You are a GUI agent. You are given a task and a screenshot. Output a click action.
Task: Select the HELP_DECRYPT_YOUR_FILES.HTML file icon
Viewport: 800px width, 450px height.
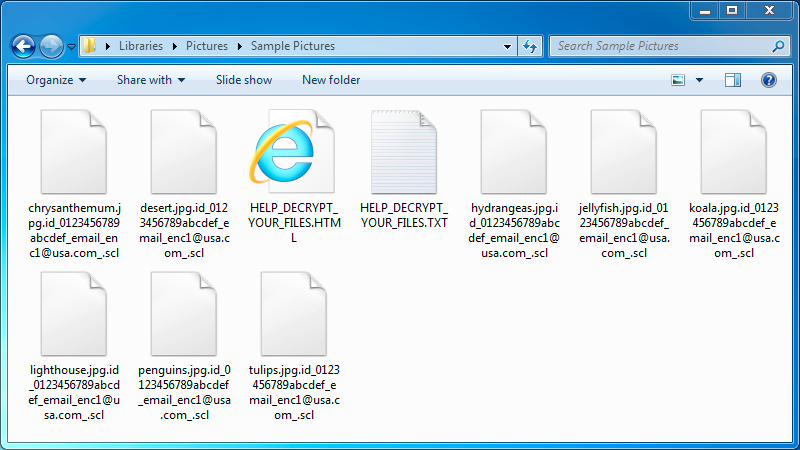[293, 152]
